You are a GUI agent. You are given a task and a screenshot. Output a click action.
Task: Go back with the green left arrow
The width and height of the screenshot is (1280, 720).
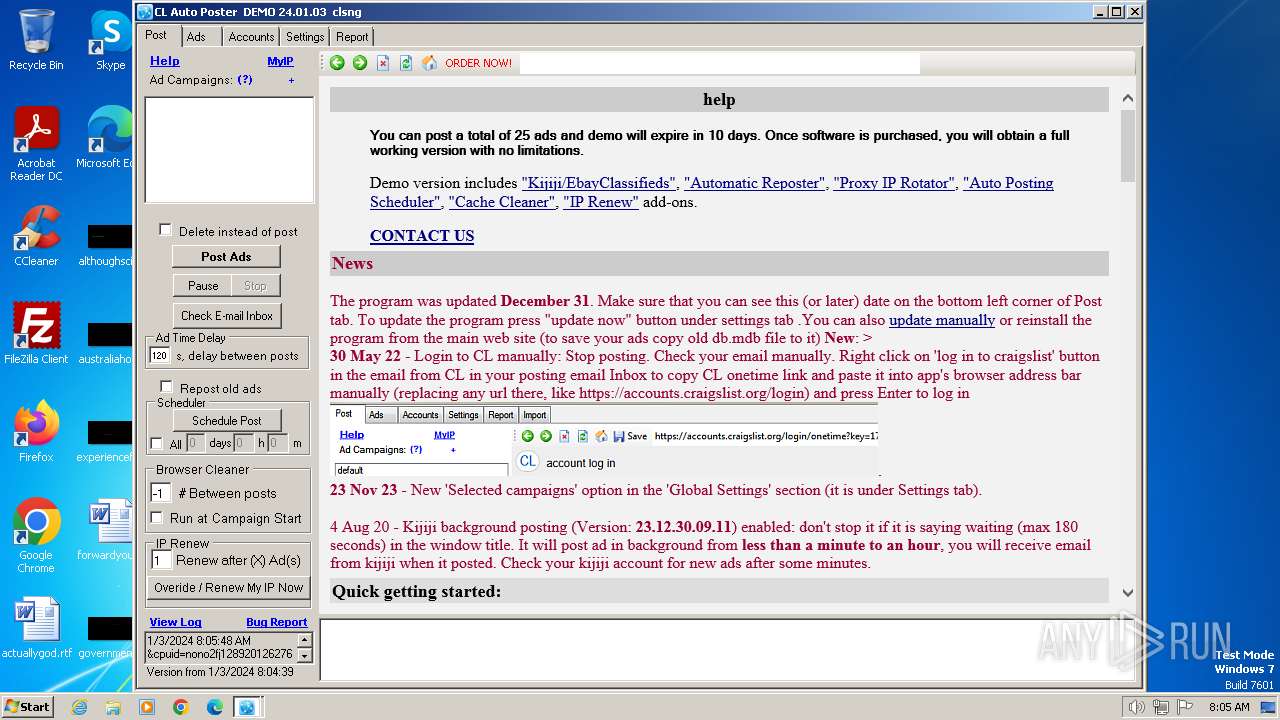click(337, 63)
